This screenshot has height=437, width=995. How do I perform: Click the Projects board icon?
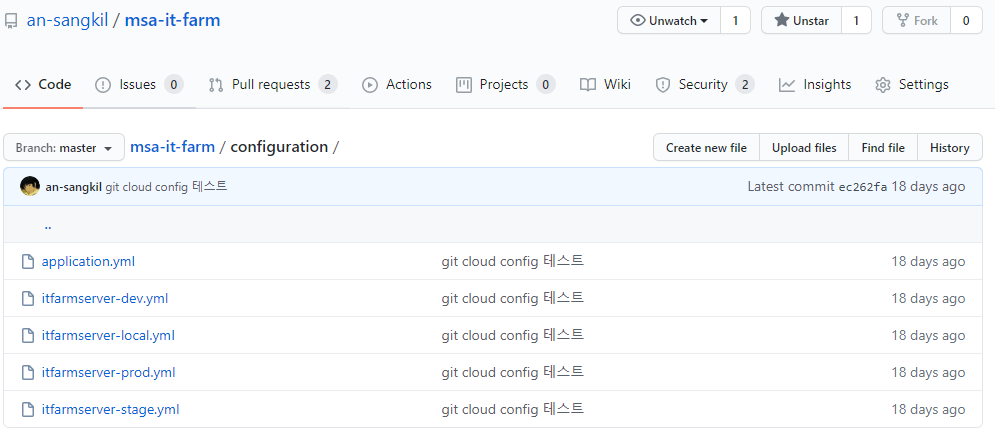coord(464,85)
